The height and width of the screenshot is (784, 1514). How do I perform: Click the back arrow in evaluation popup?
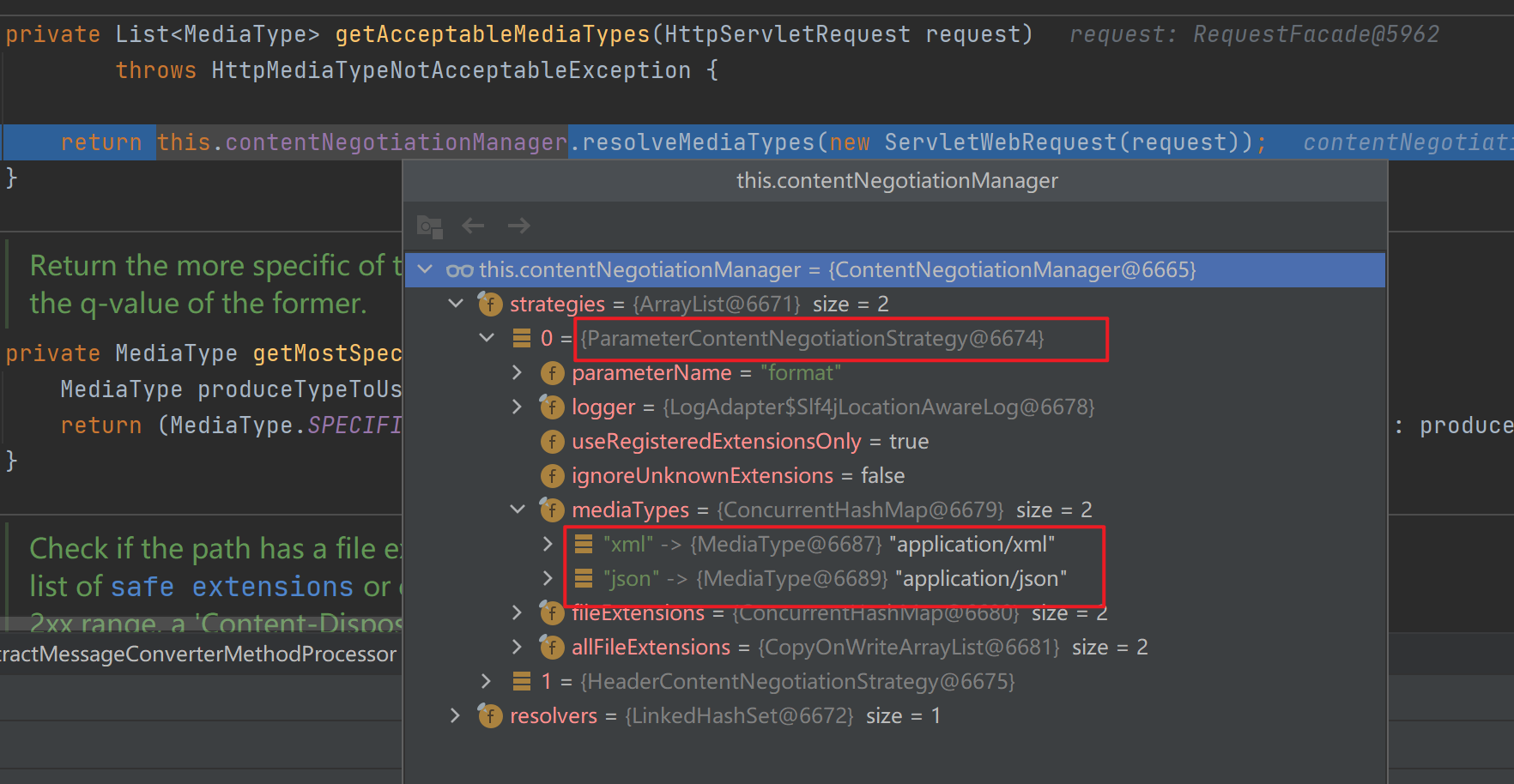pyautogui.click(x=473, y=226)
